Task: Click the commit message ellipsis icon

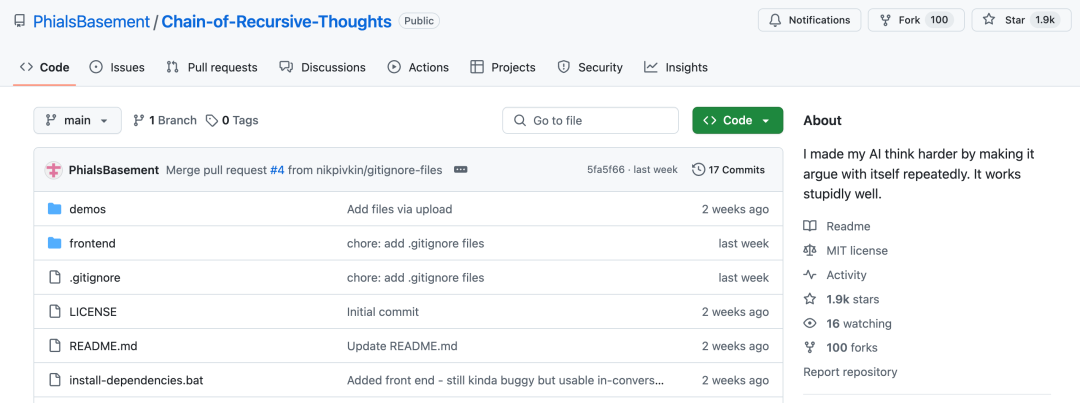Action: pyautogui.click(x=461, y=170)
